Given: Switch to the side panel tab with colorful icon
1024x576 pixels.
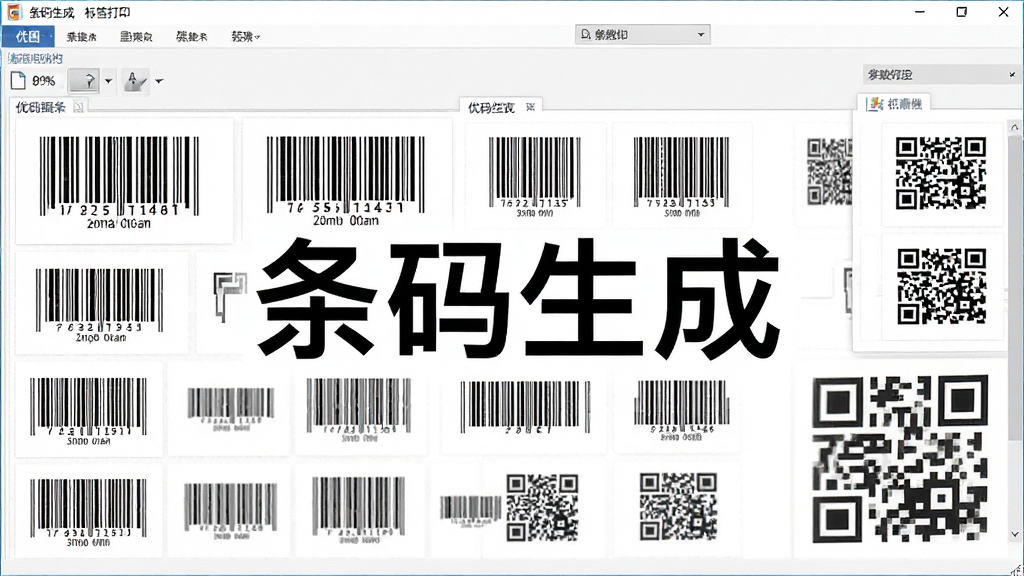Looking at the screenshot, I should [x=894, y=104].
